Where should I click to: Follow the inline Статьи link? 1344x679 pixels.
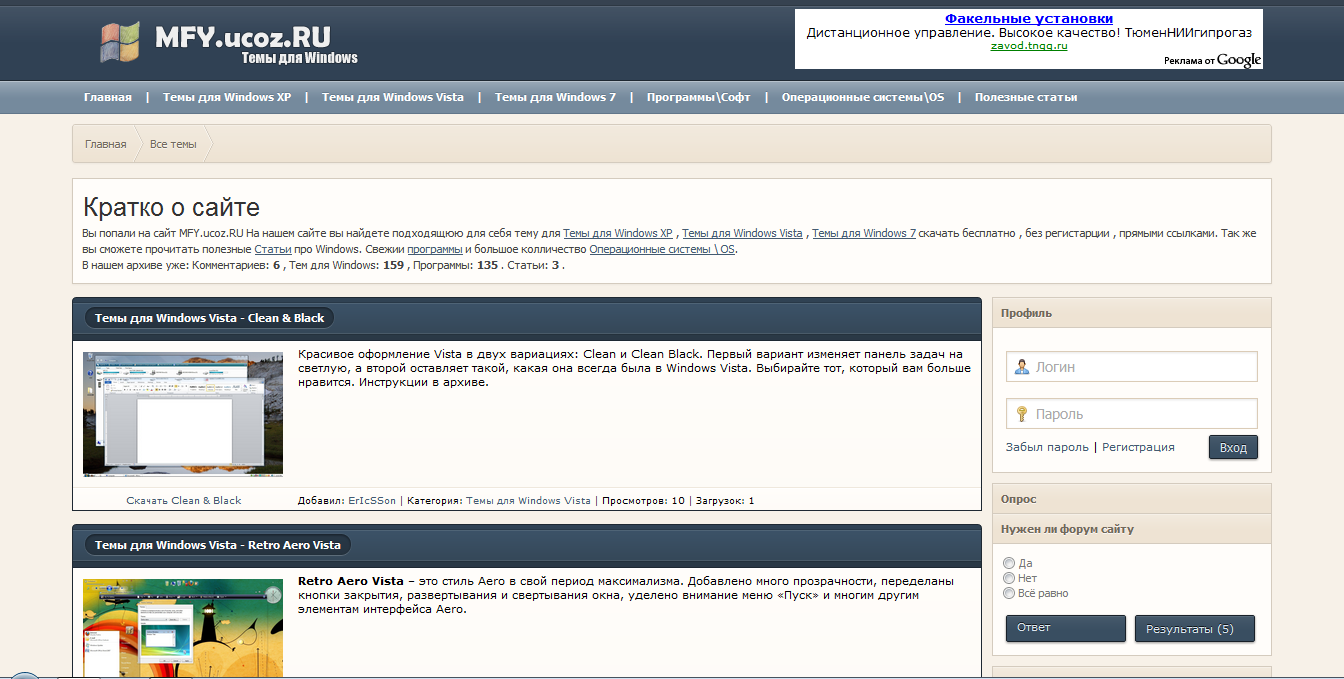(273, 249)
